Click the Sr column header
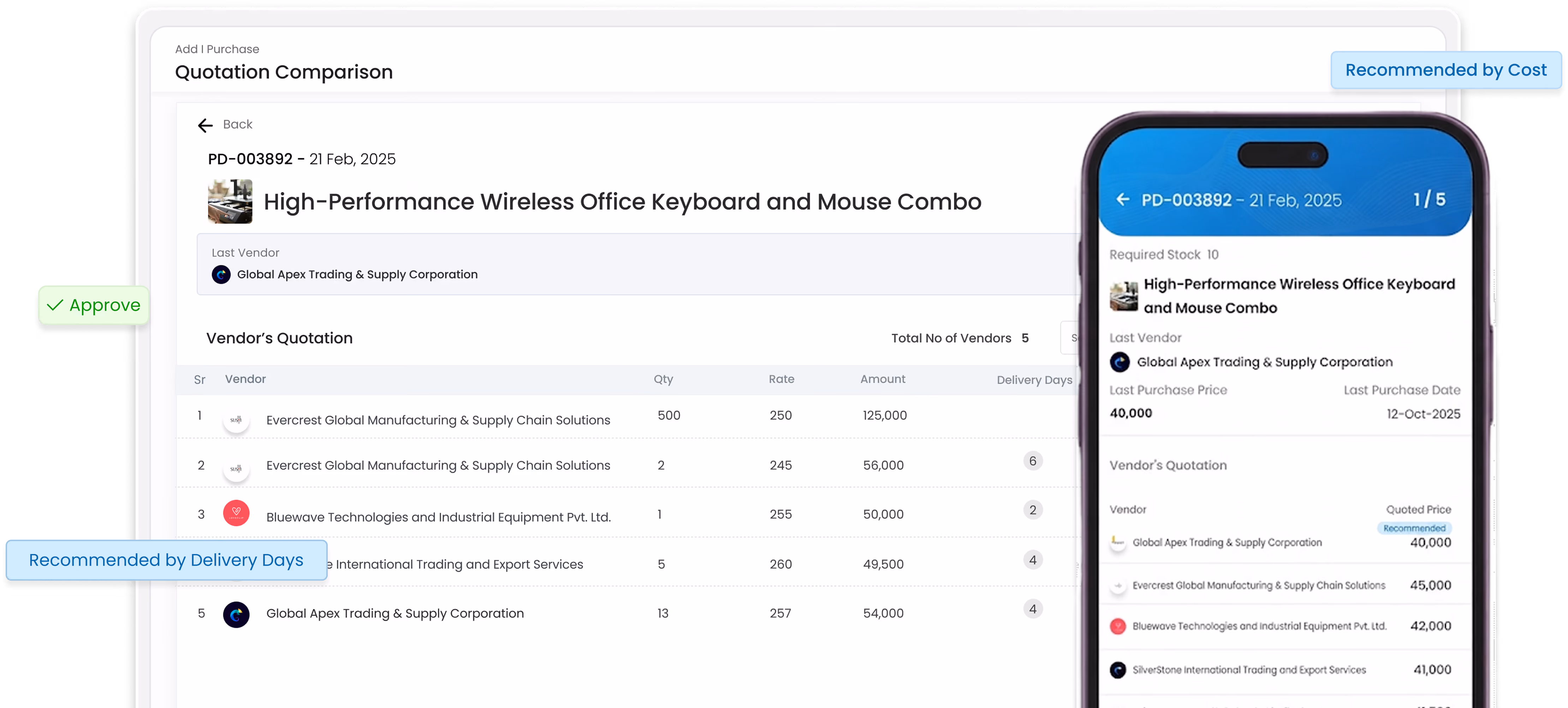This screenshot has width=1568, height=708. click(x=200, y=380)
